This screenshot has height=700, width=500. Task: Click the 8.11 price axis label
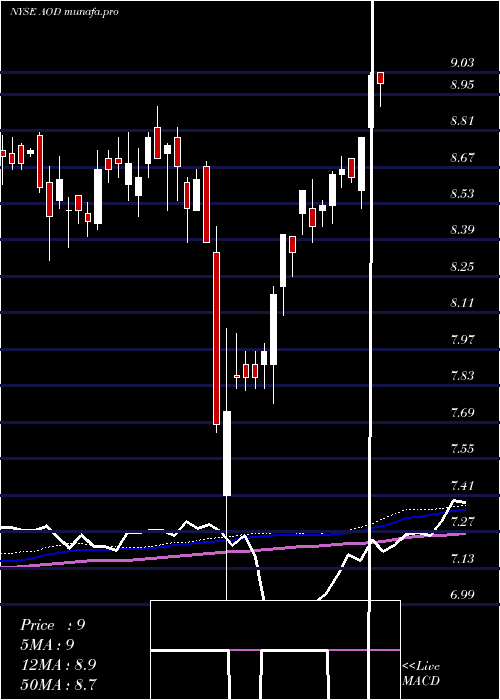click(462, 303)
